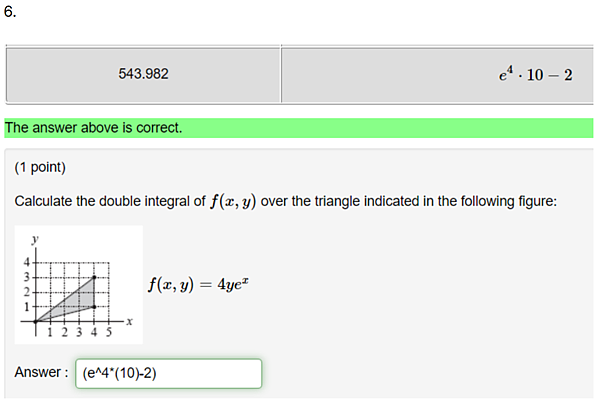The height and width of the screenshot is (406, 600).
Task: Click the x axis label in figure
Action: click(129, 321)
